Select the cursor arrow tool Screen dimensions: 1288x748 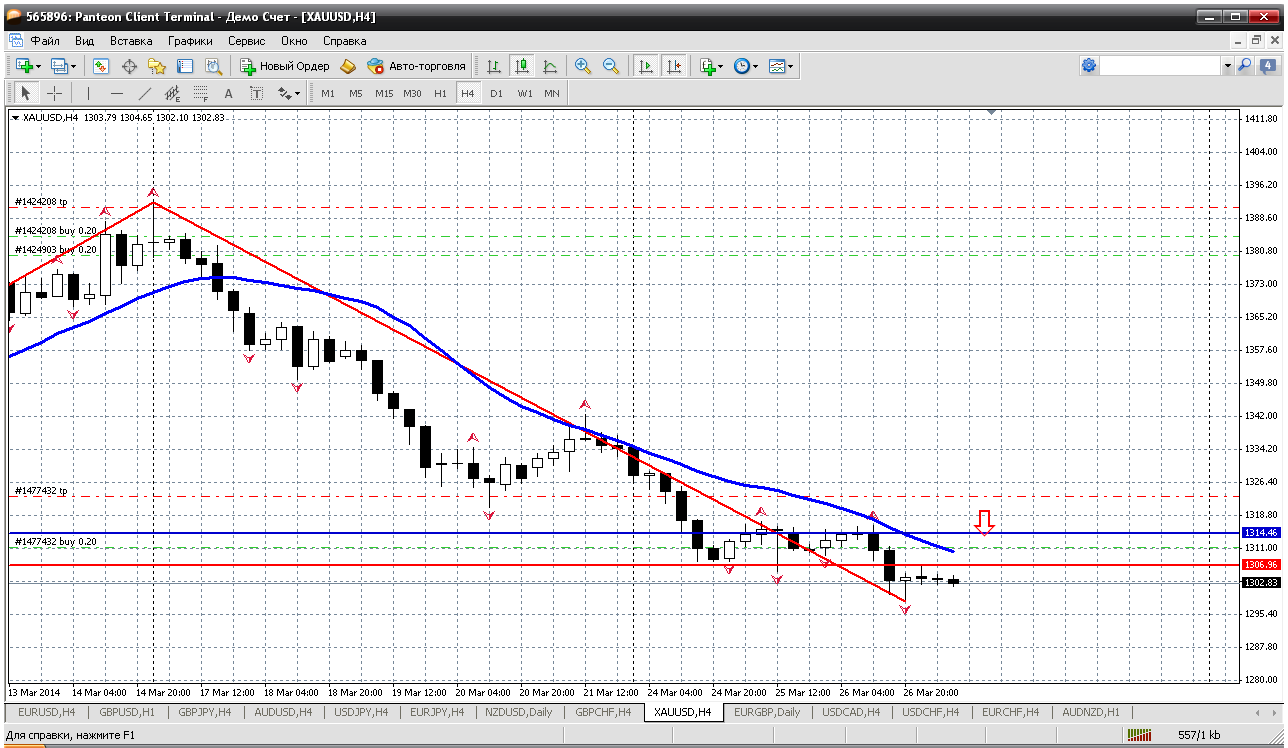pyautogui.click(x=26, y=93)
